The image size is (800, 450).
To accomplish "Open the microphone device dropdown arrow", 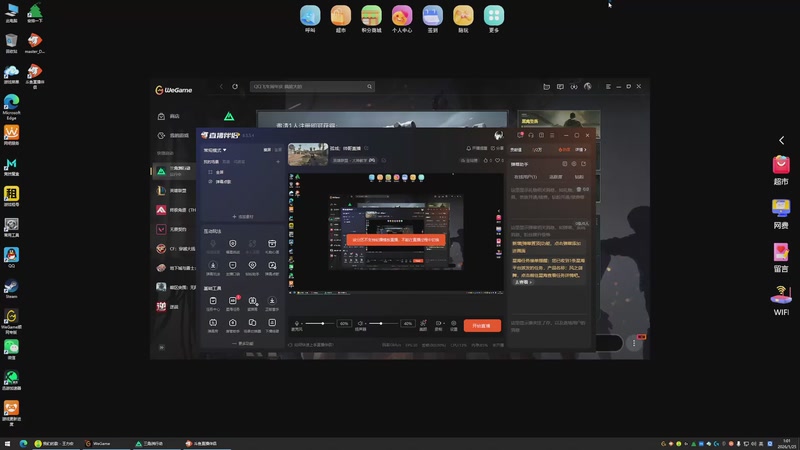I will 302,323.
